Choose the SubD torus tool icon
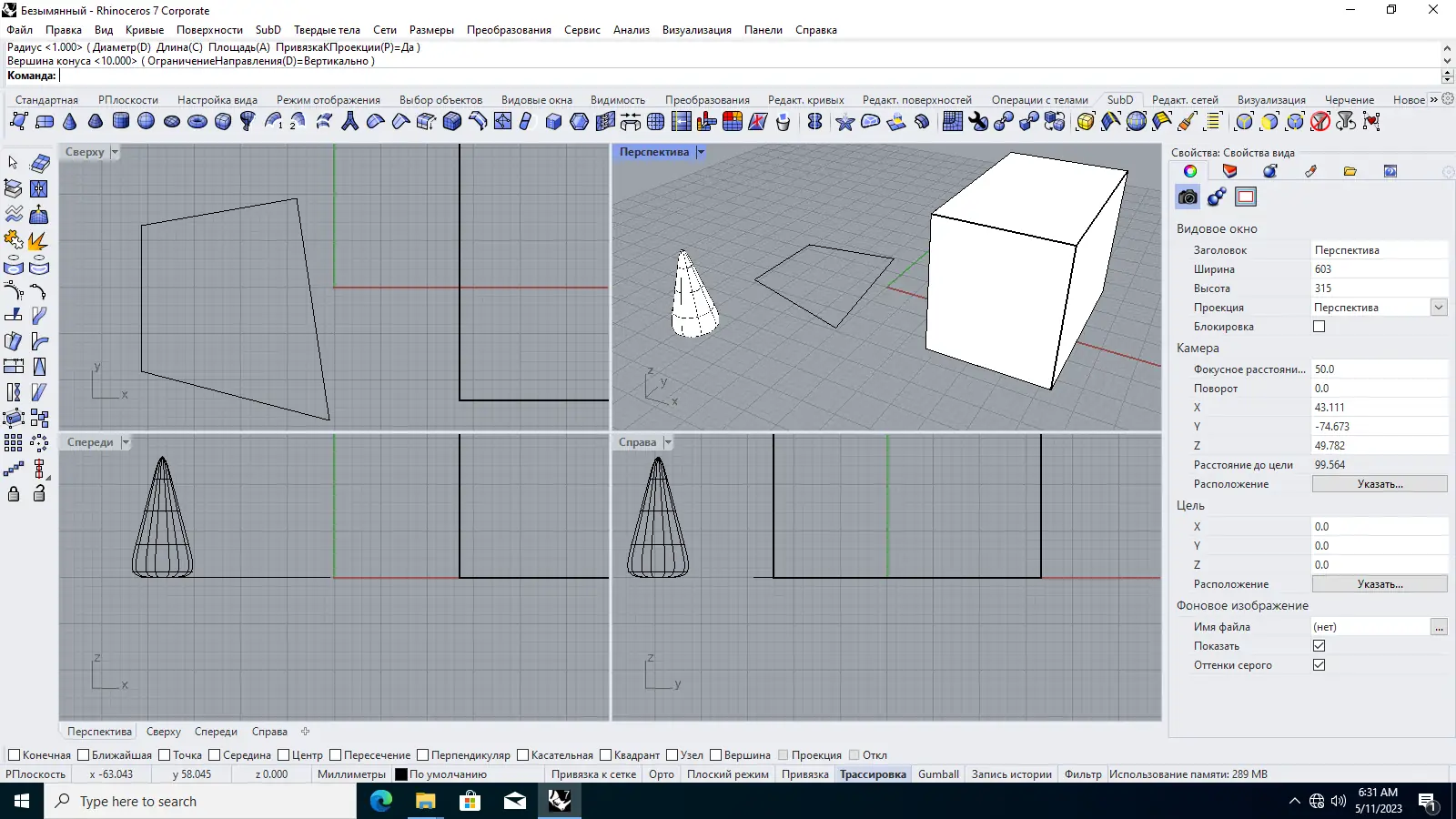 197,121
